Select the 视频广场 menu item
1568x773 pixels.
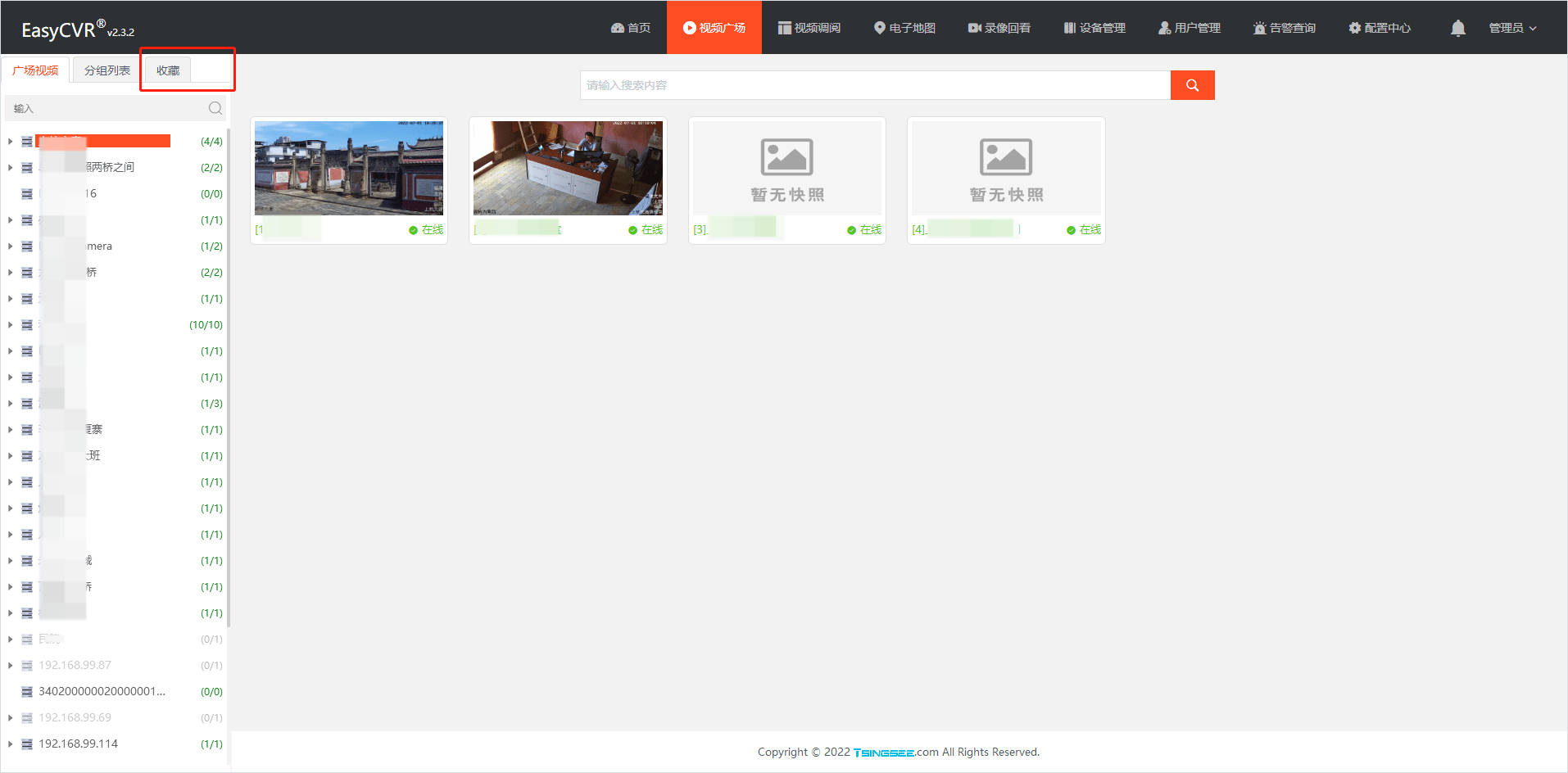[x=714, y=28]
